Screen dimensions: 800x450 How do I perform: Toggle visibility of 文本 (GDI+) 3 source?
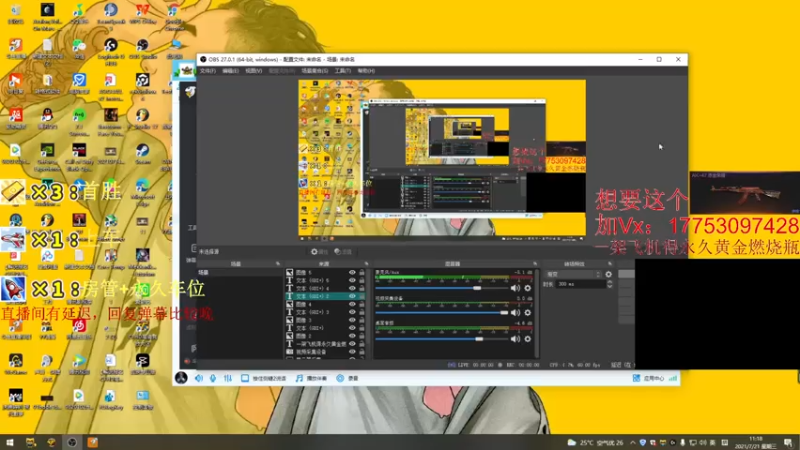[x=352, y=312]
